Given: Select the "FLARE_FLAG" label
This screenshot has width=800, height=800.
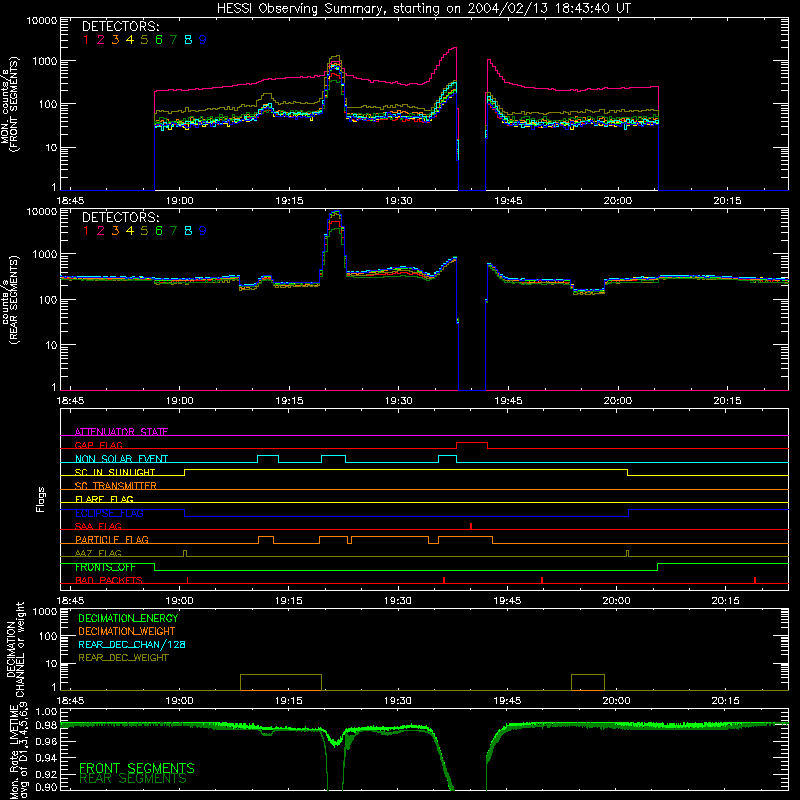Looking at the screenshot, I should tap(104, 499).
